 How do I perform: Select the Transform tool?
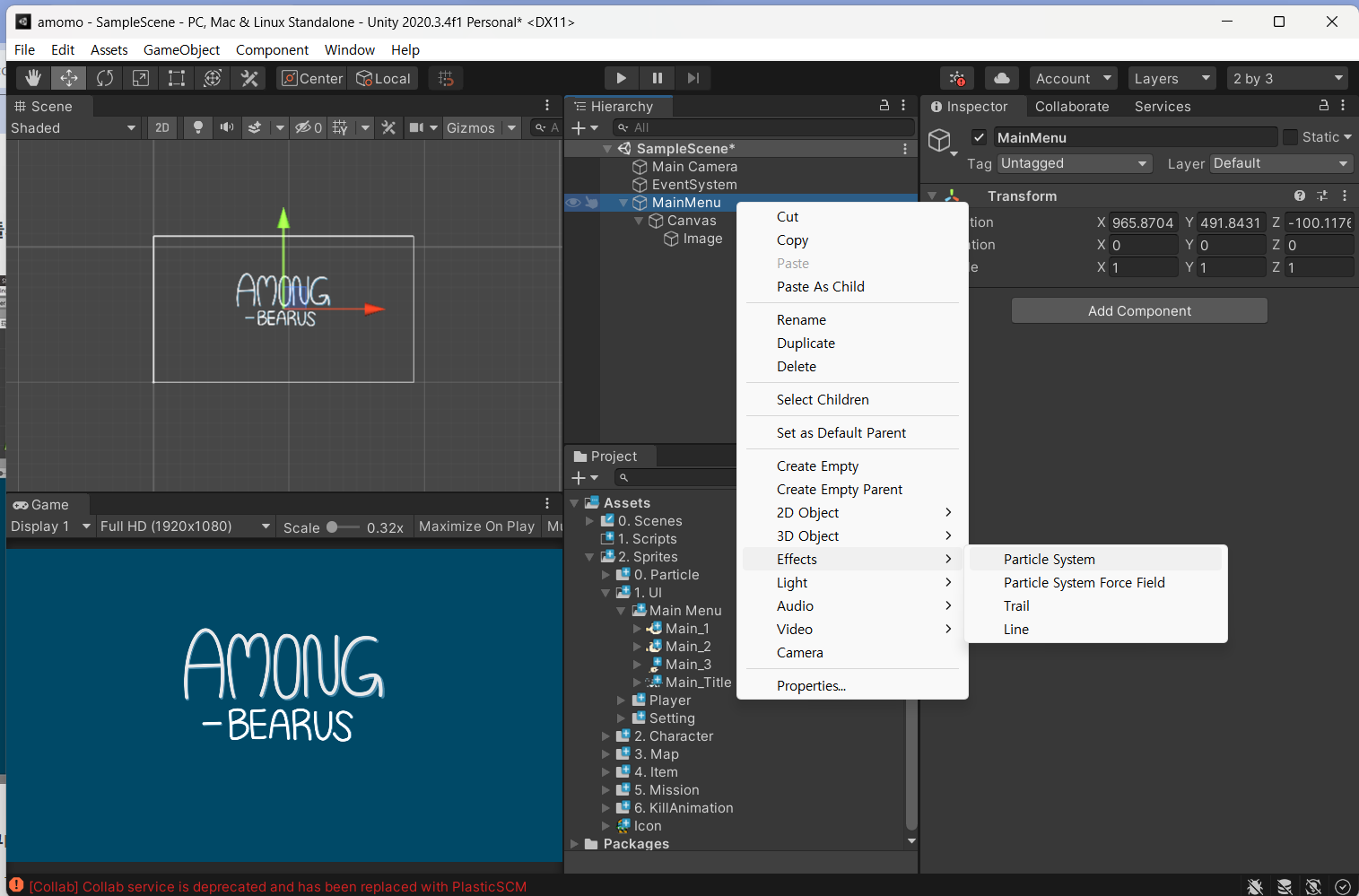pos(213,78)
